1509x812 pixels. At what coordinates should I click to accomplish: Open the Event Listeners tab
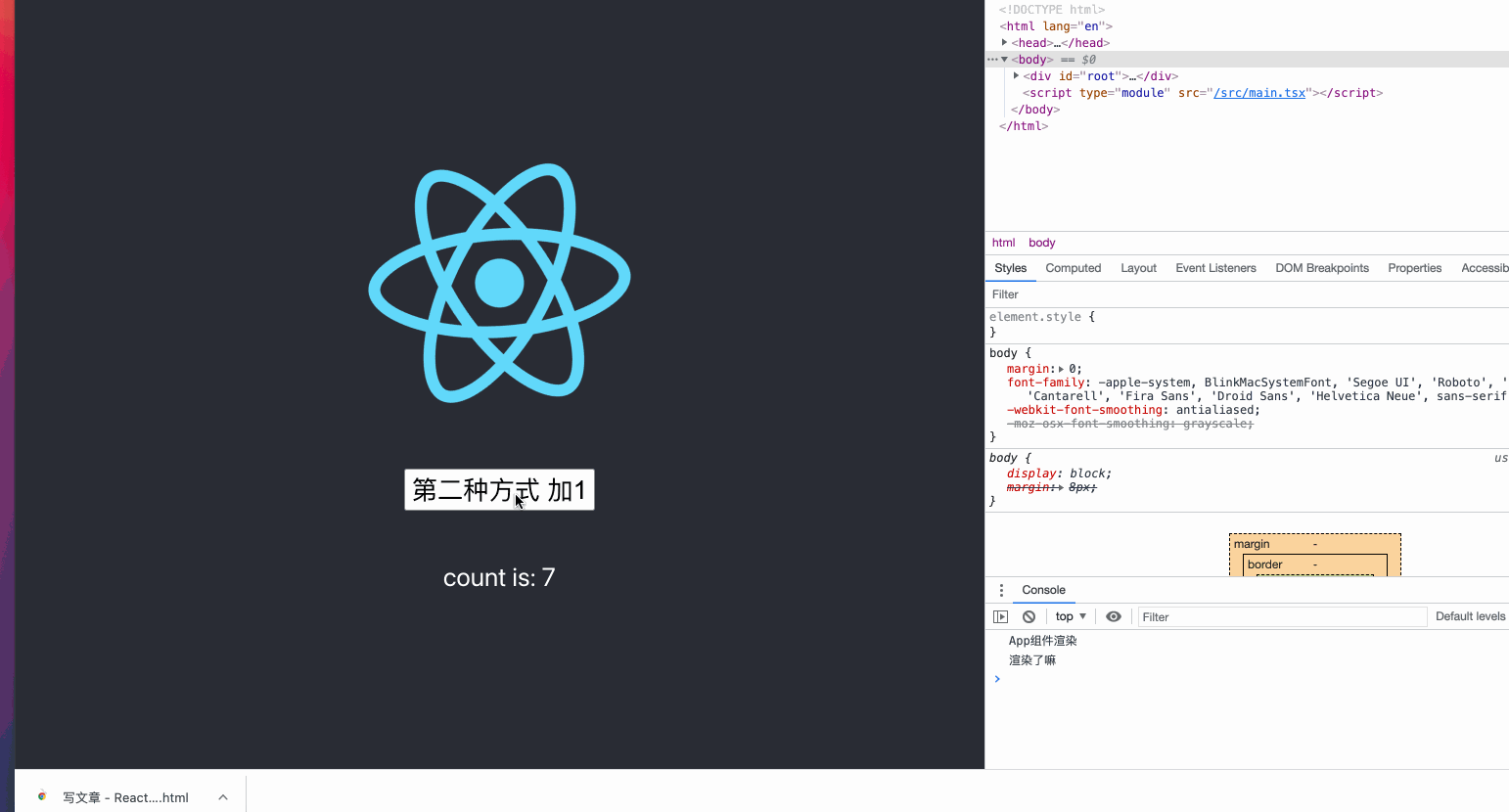point(1215,268)
